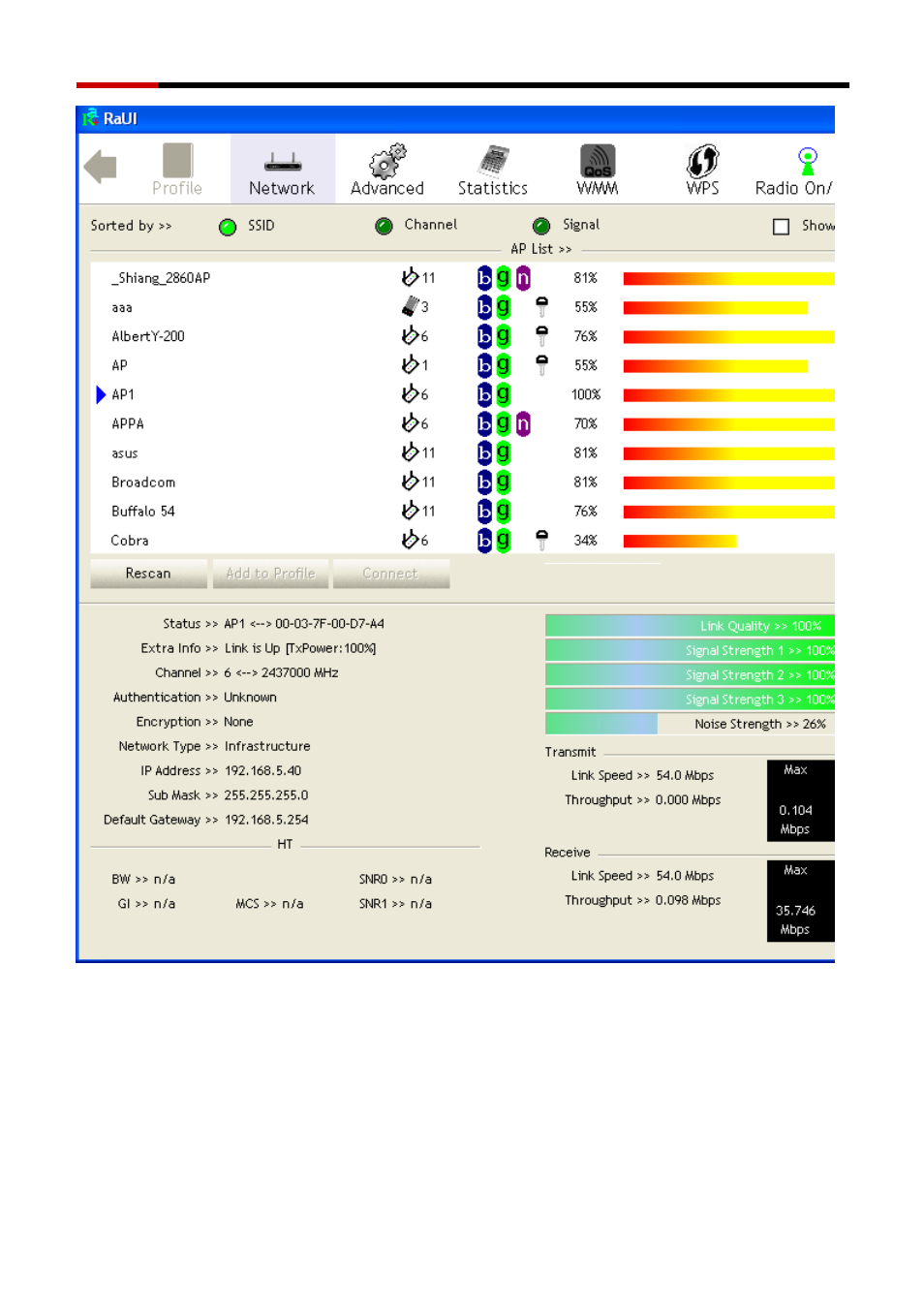Open the Profile page icon

[177, 161]
